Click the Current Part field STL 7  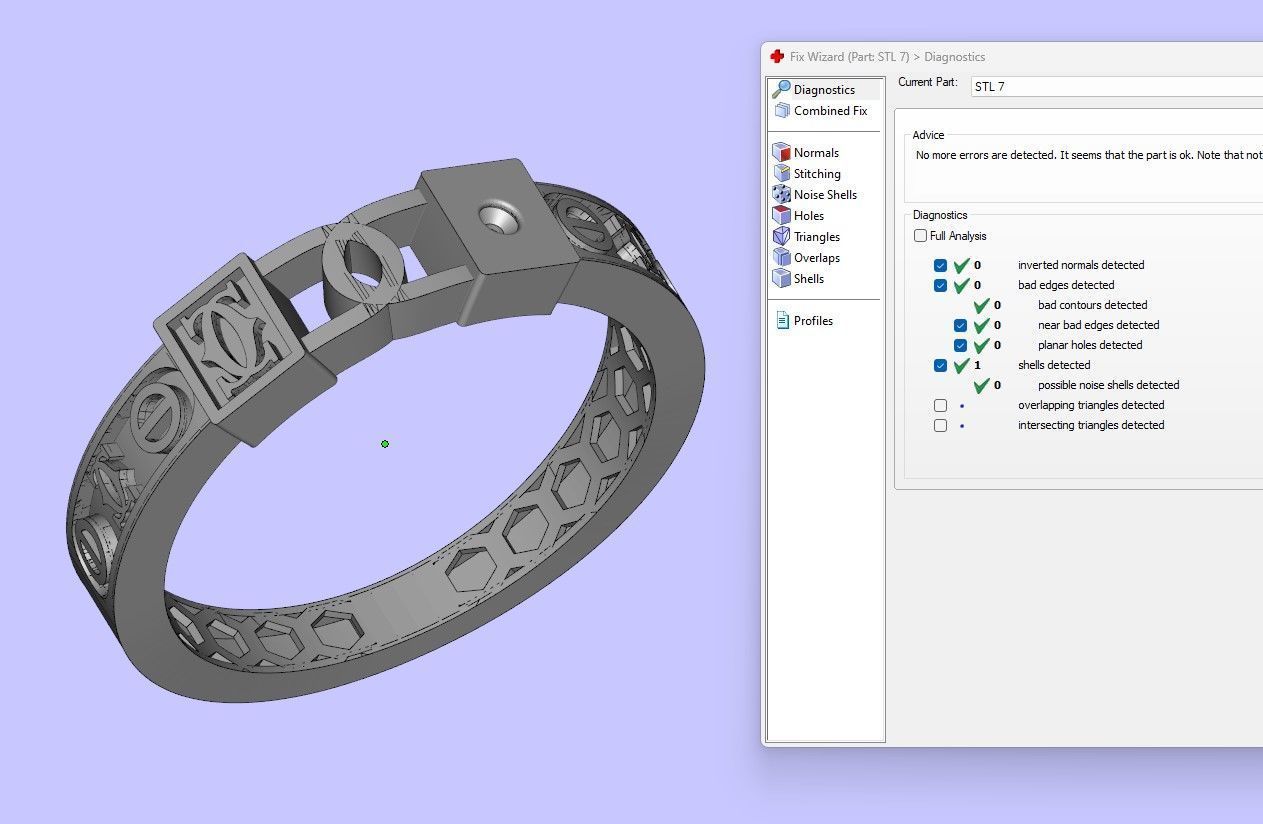pyautogui.click(x=1116, y=86)
